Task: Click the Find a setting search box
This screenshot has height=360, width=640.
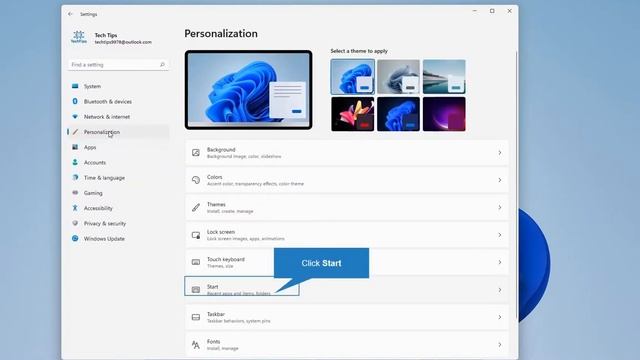Action: coord(118,64)
